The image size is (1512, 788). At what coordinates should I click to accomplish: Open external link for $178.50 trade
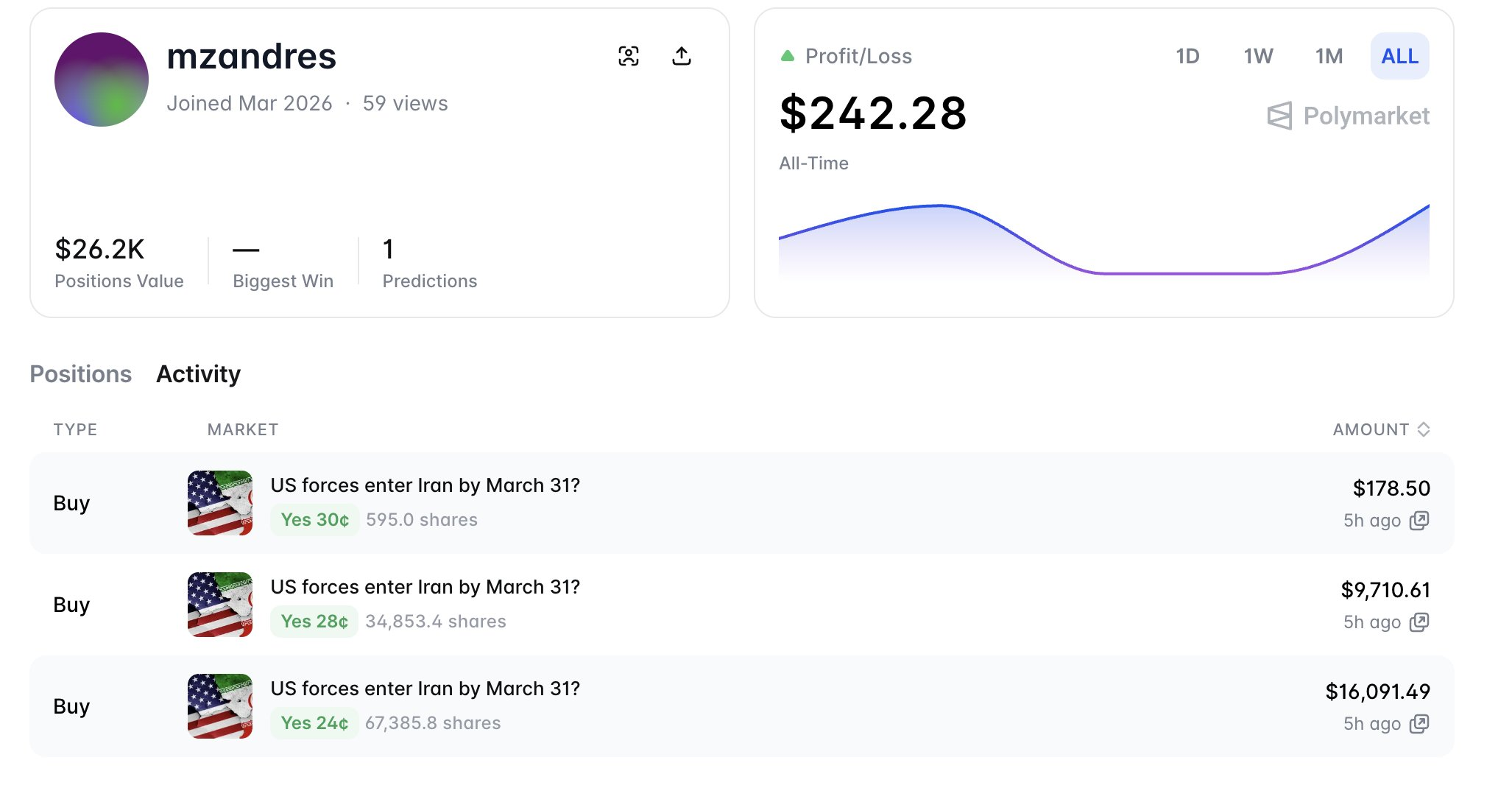tap(1419, 521)
